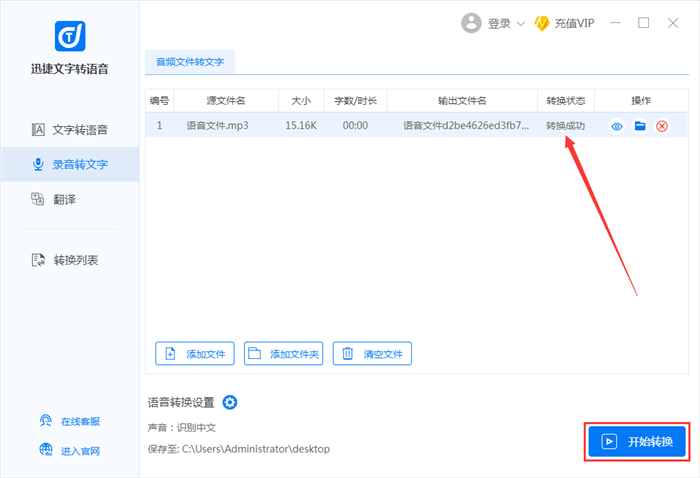Click the 15.16K size cell
This screenshot has height=478, width=700.
[301, 126]
